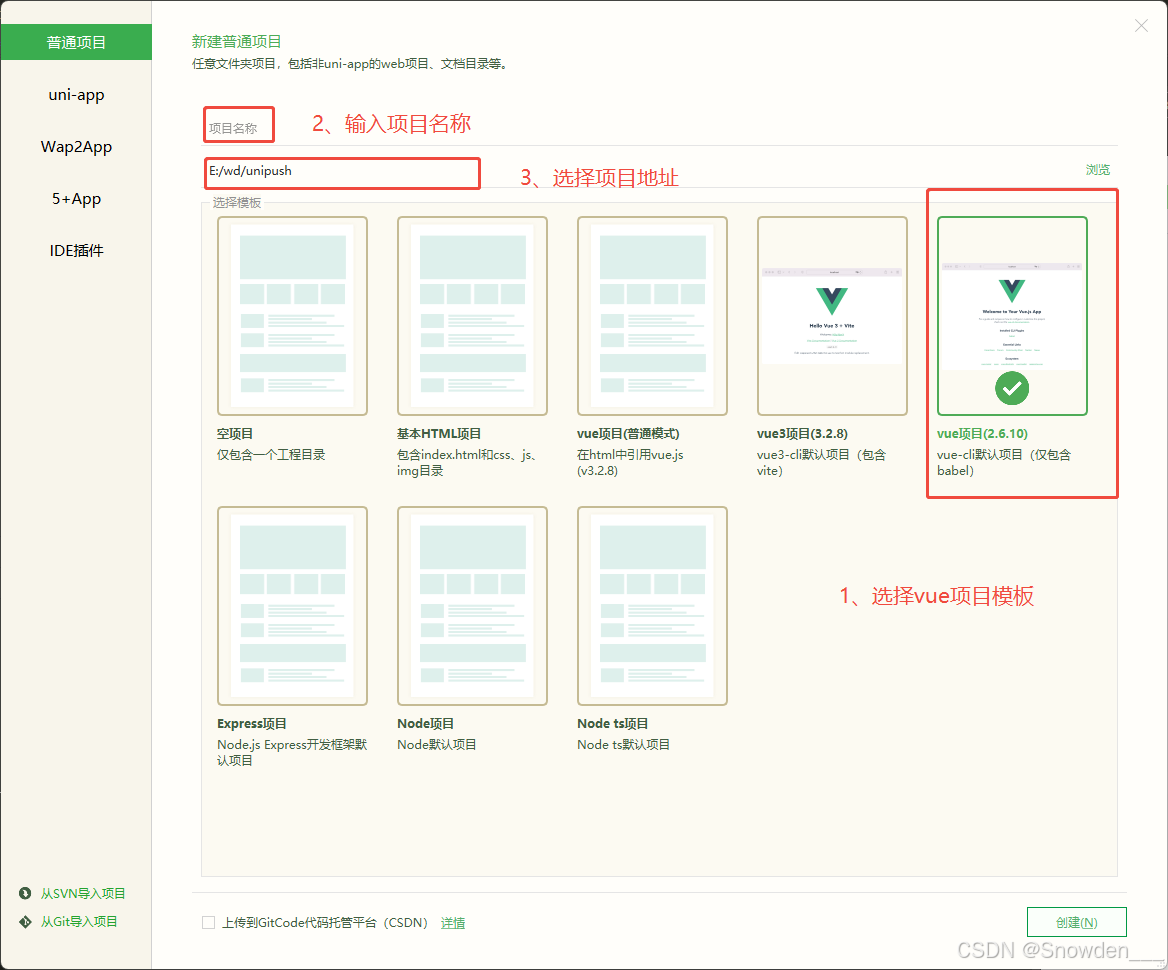Click the green checkmark on vue 2.6.10 template
The image size is (1168, 970).
pos(1012,388)
